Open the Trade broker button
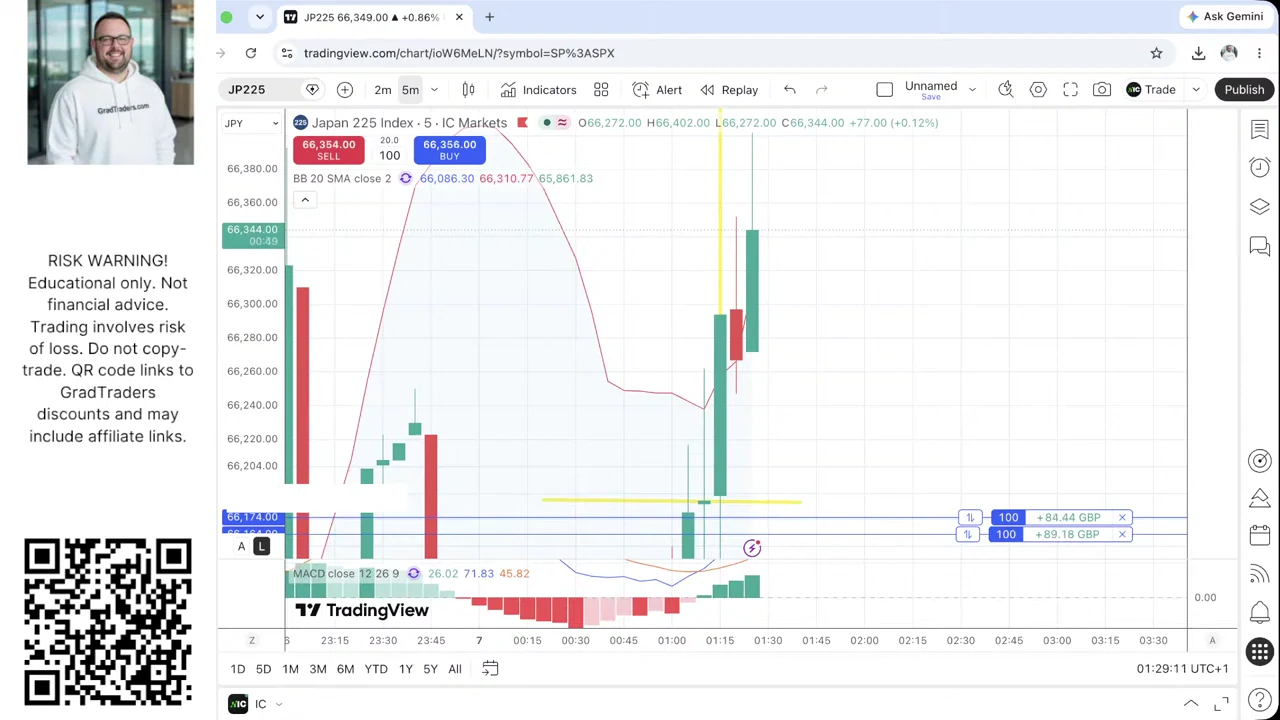Screen dimensions: 1280x720 click(x=1151, y=90)
